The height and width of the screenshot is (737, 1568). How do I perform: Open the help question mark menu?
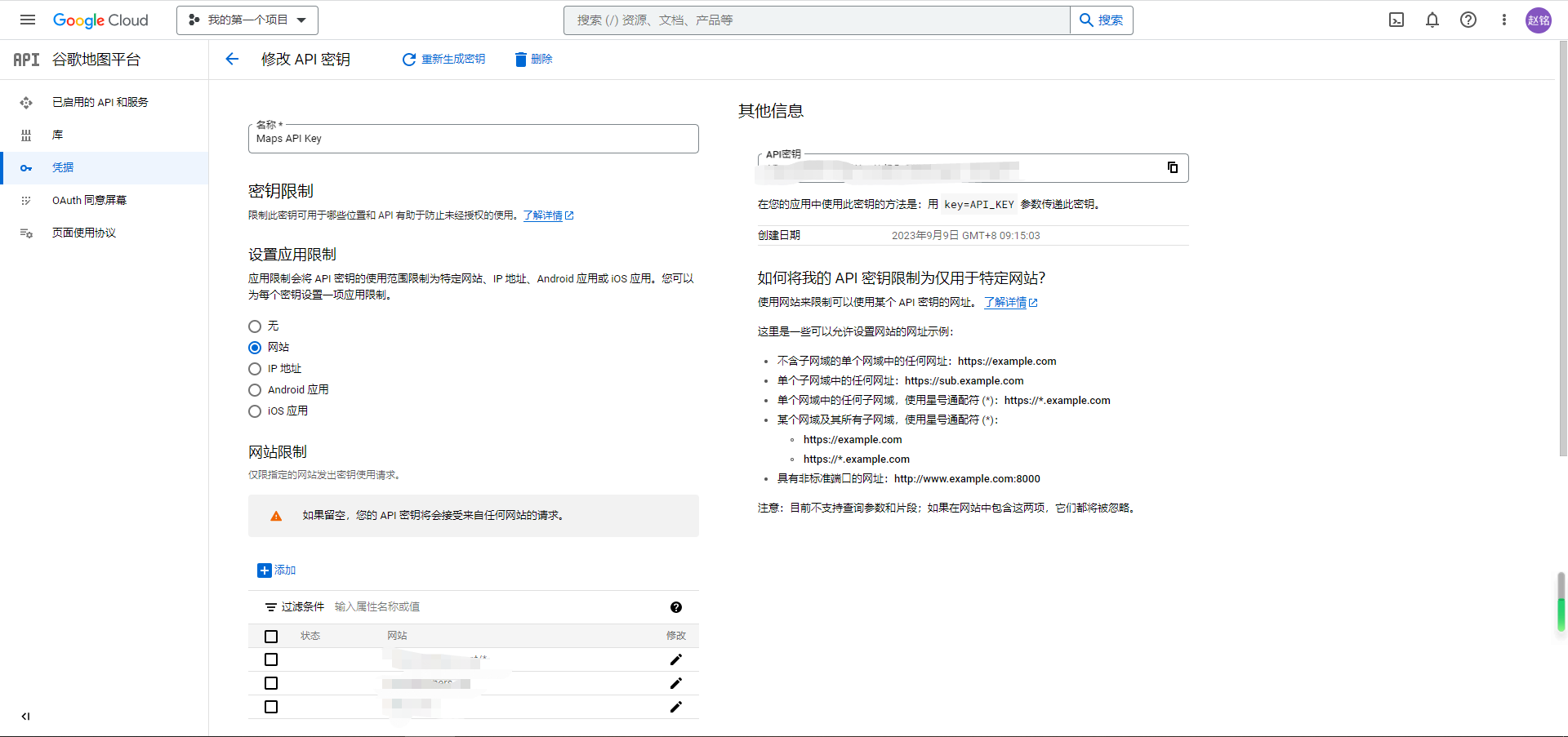click(1468, 20)
